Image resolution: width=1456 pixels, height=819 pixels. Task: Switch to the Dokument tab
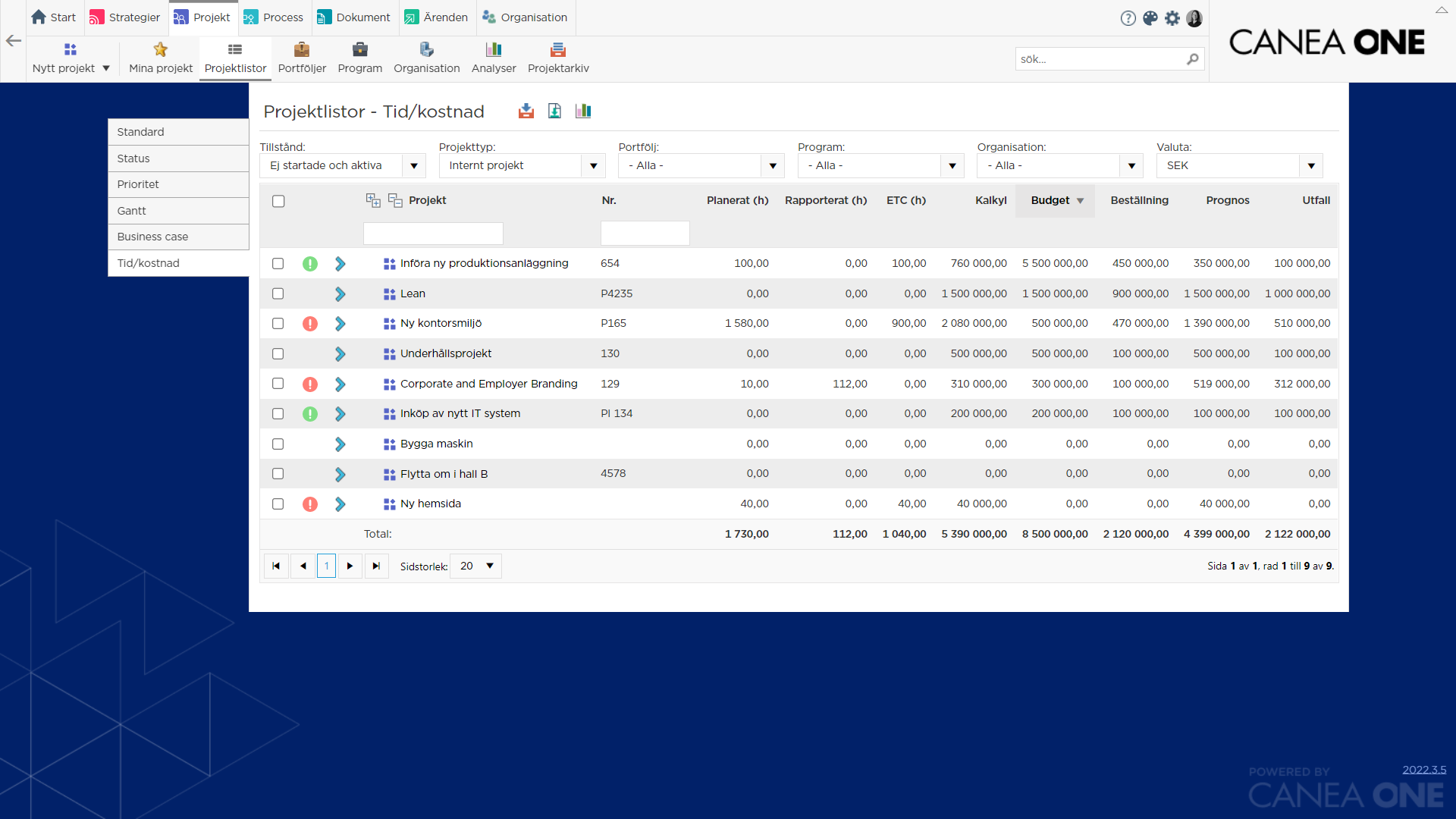click(x=353, y=17)
